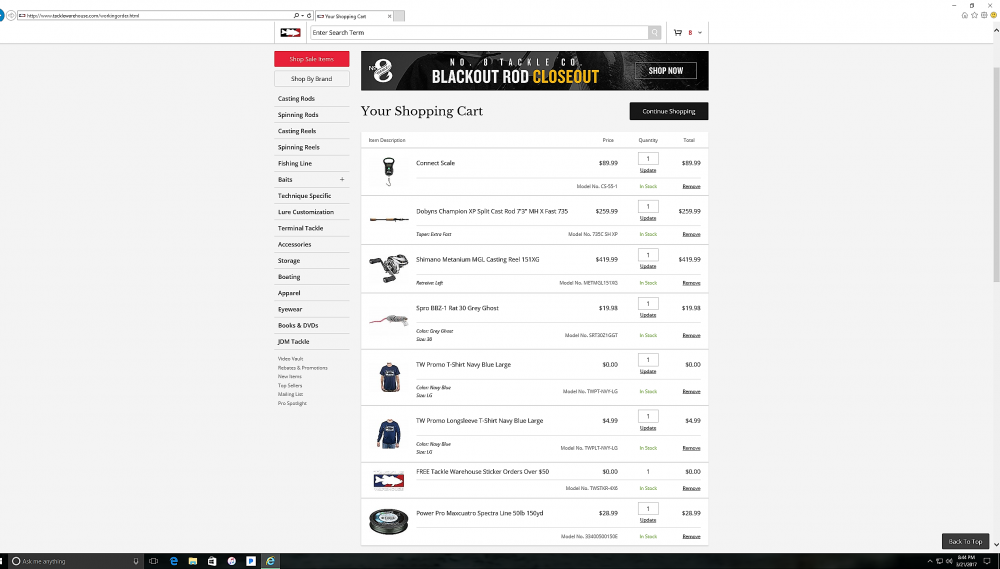Click the Continue Shopping button
Viewport: 1000px width, 569px height.
click(668, 111)
